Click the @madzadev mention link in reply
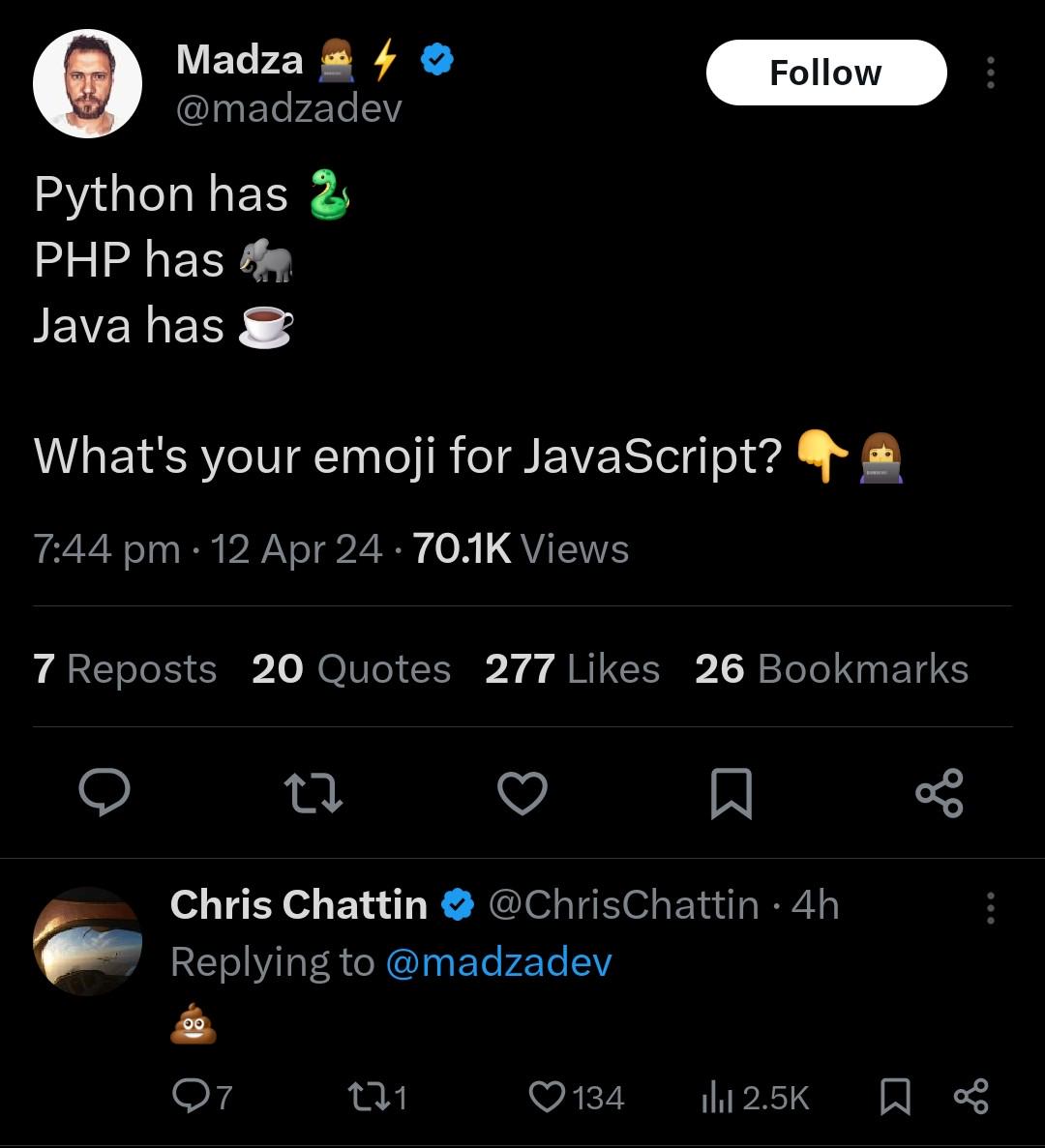This screenshot has width=1045, height=1148. coord(498,962)
